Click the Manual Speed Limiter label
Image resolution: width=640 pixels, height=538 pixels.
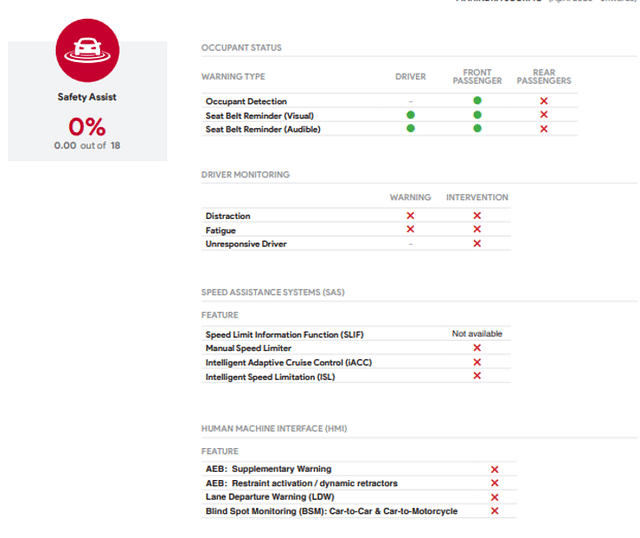(249, 348)
